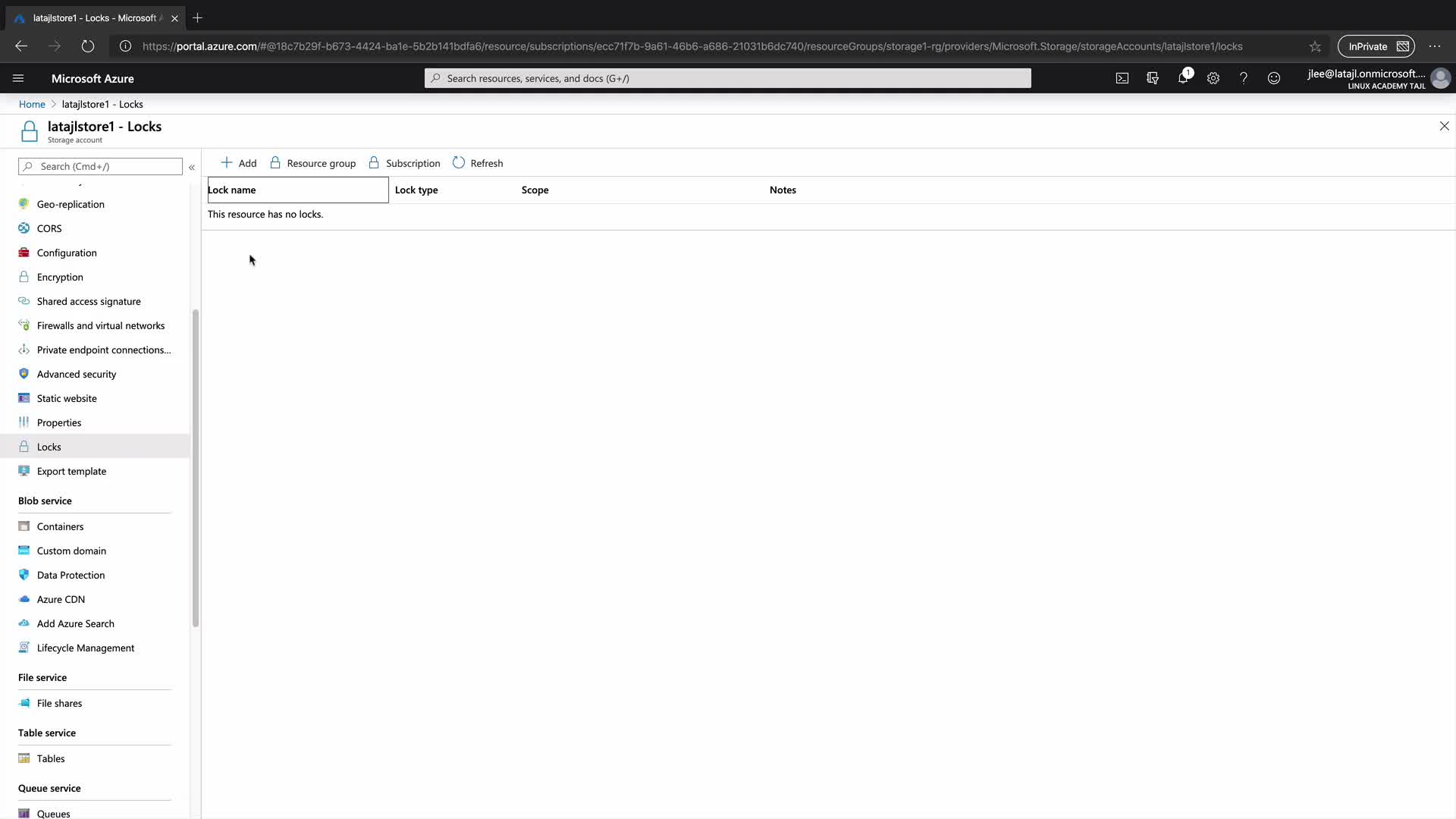
Task: Open directory and subscription filter icon
Action: [x=1152, y=78]
